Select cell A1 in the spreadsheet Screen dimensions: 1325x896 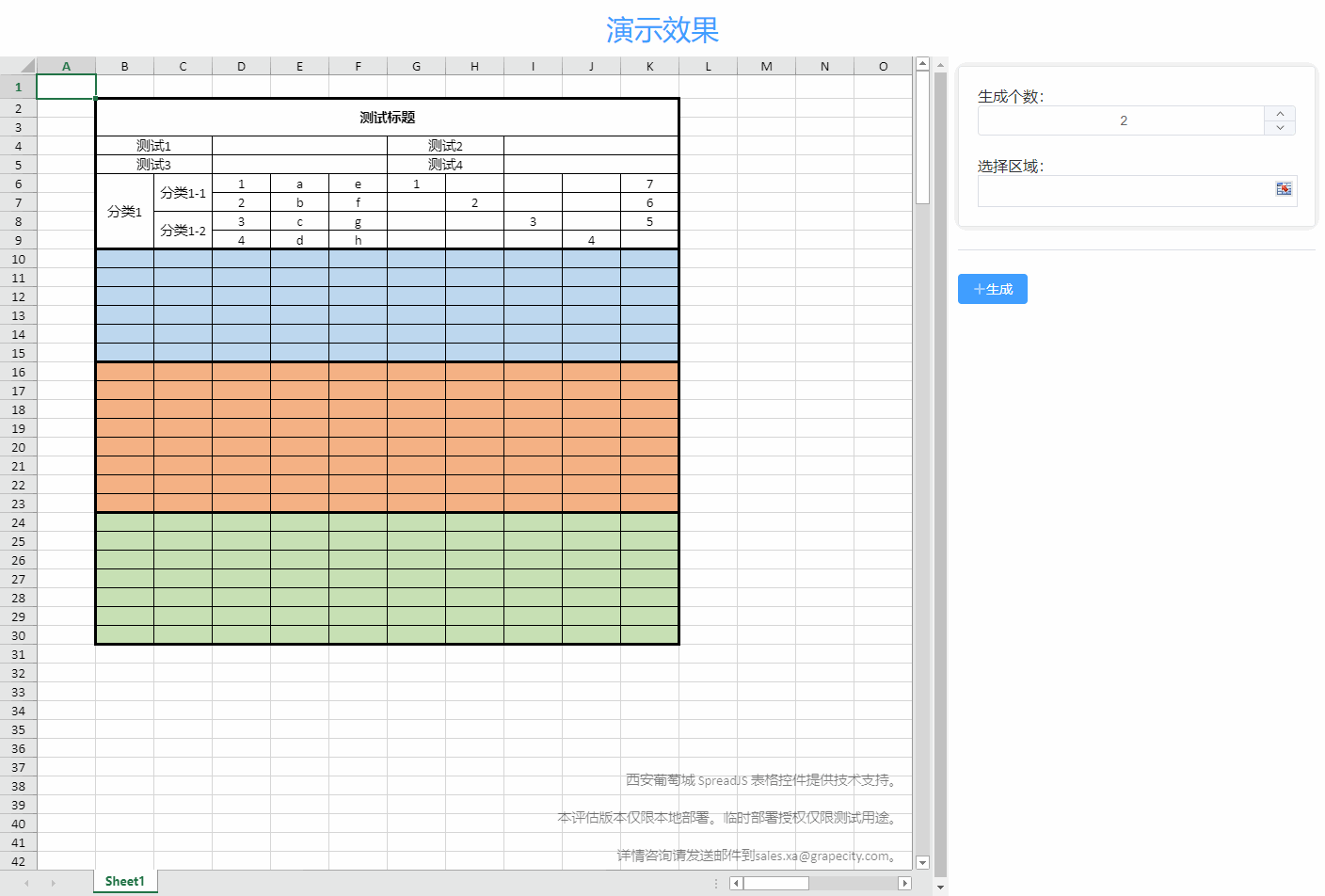coord(66,86)
